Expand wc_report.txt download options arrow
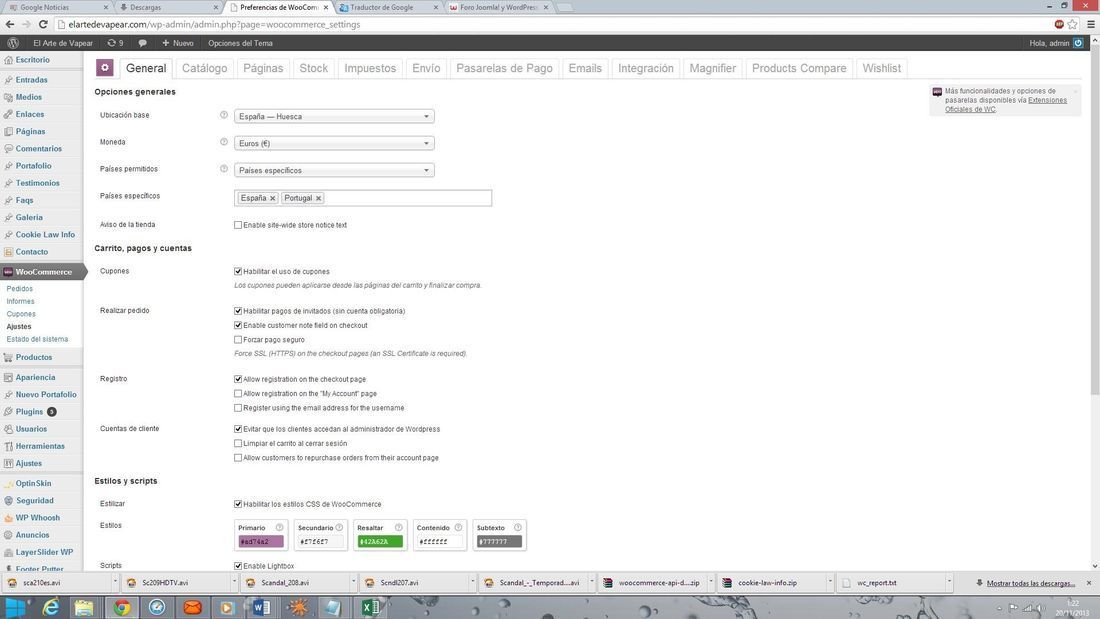The width and height of the screenshot is (1100, 619). pos(949,583)
